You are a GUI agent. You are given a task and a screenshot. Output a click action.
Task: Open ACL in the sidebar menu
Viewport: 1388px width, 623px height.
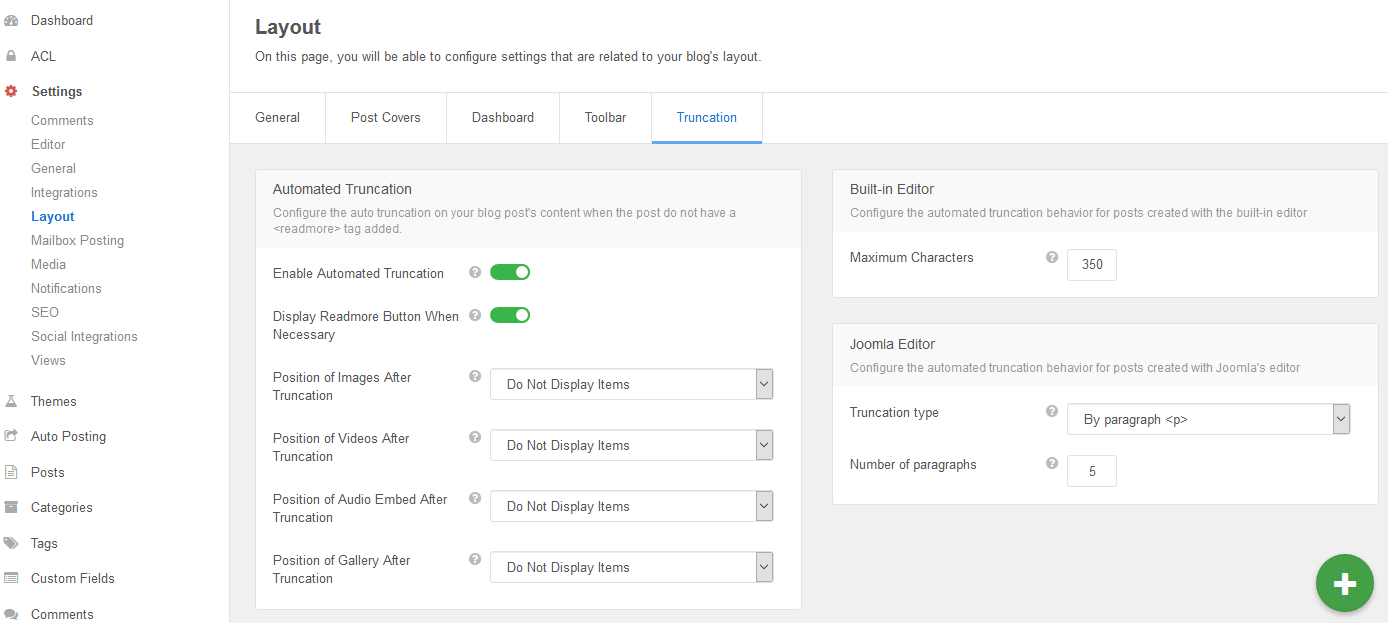tap(43, 56)
